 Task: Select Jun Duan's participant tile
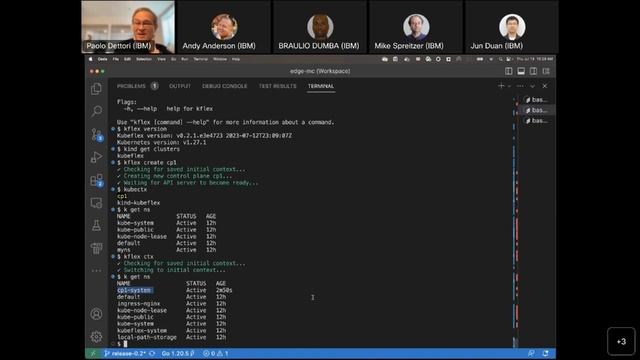[512, 27]
